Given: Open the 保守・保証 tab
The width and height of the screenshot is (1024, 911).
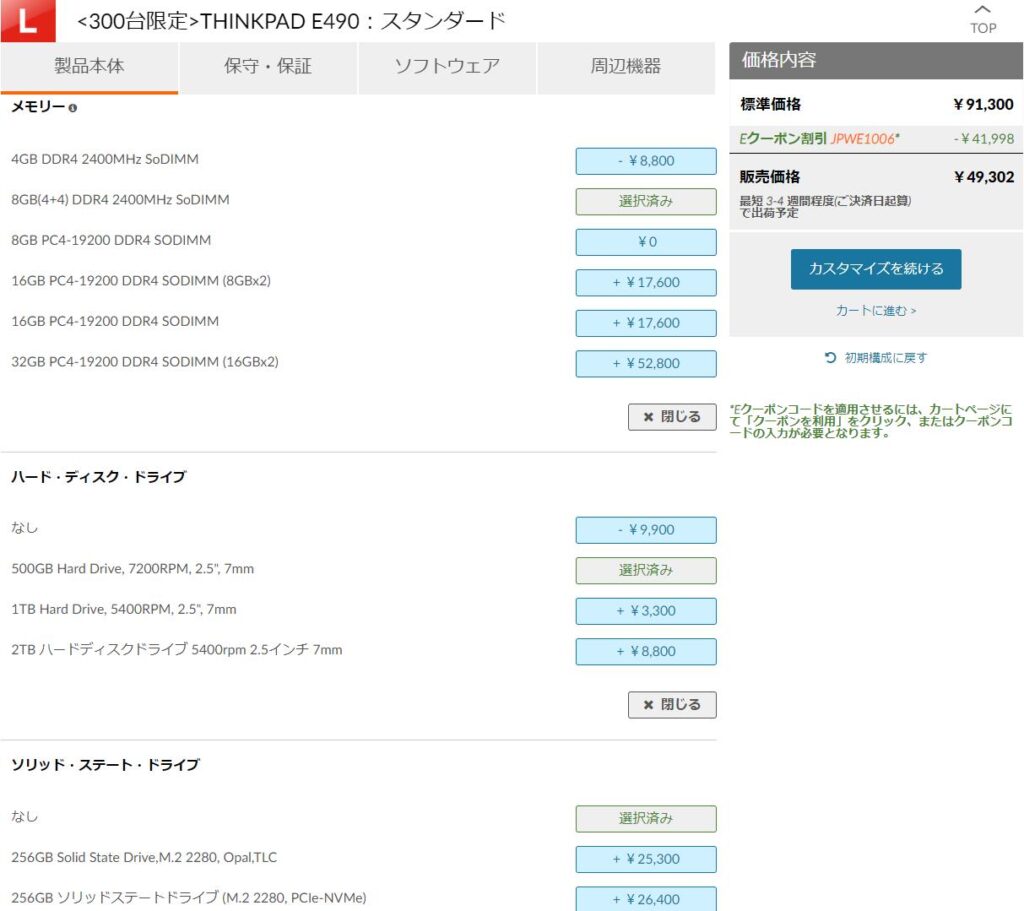Looking at the screenshot, I should 268,67.
